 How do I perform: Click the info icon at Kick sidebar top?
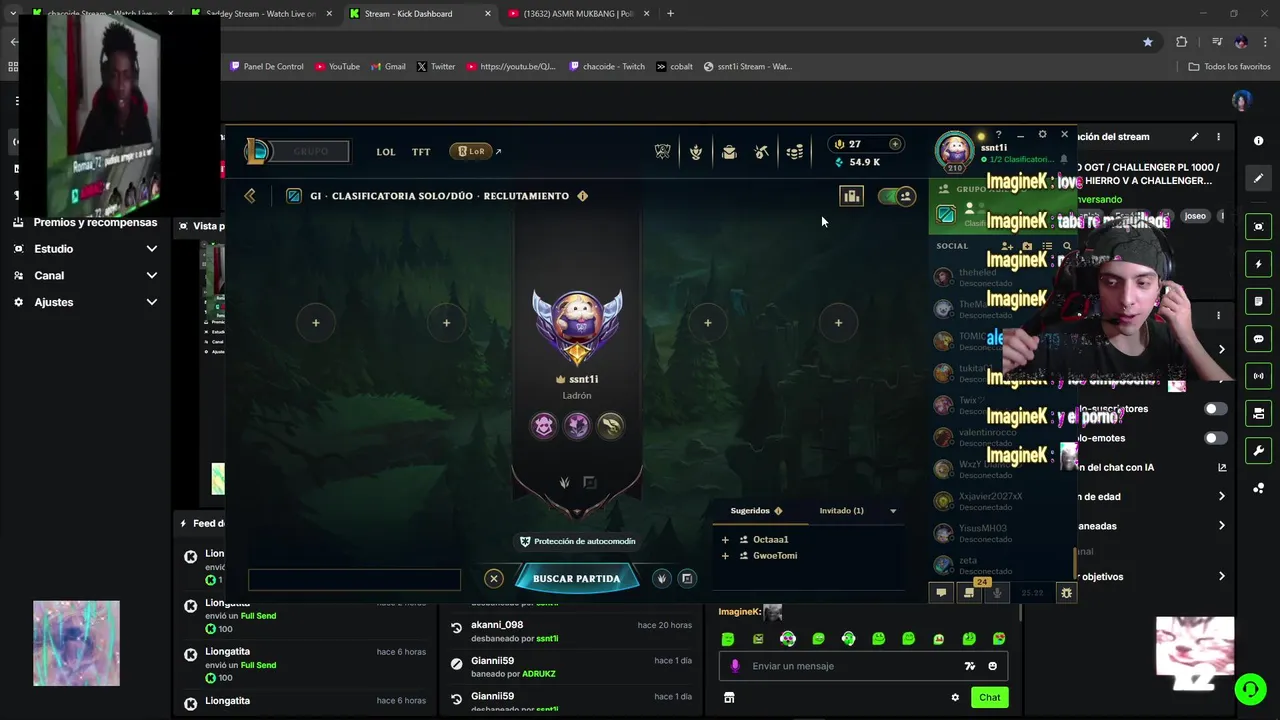click(x=1259, y=141)
